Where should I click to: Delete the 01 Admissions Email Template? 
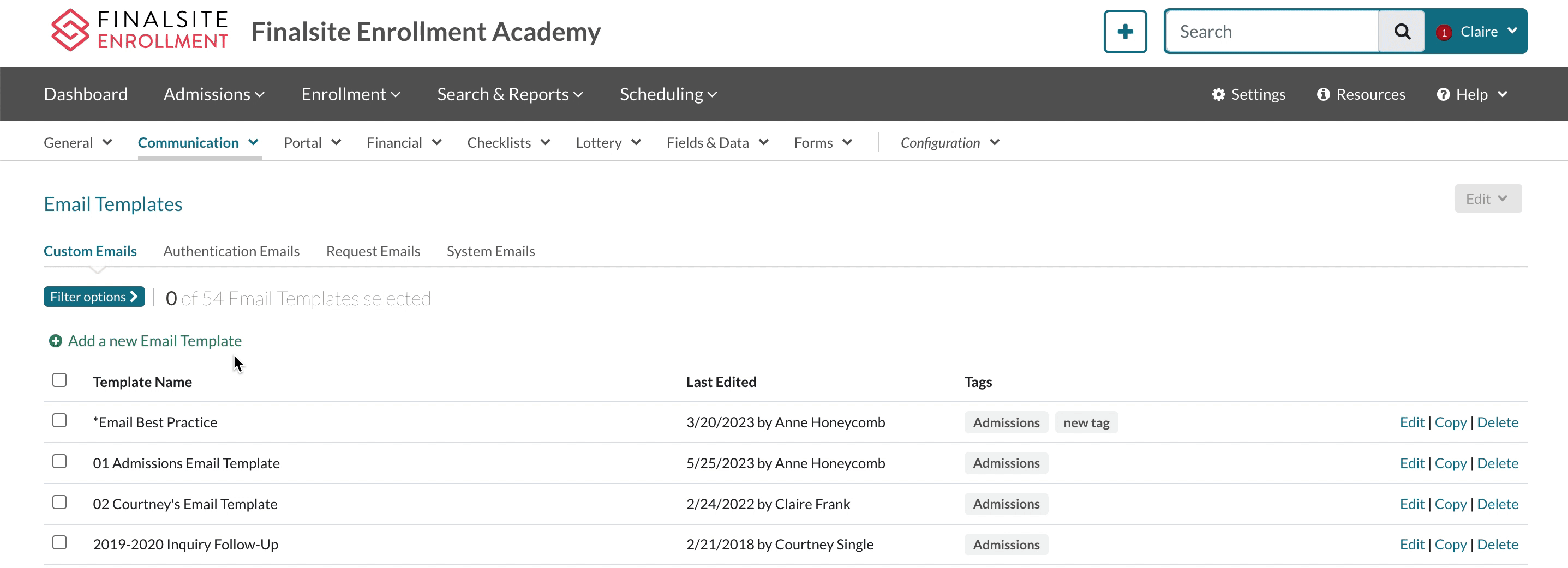(1498, 463)
